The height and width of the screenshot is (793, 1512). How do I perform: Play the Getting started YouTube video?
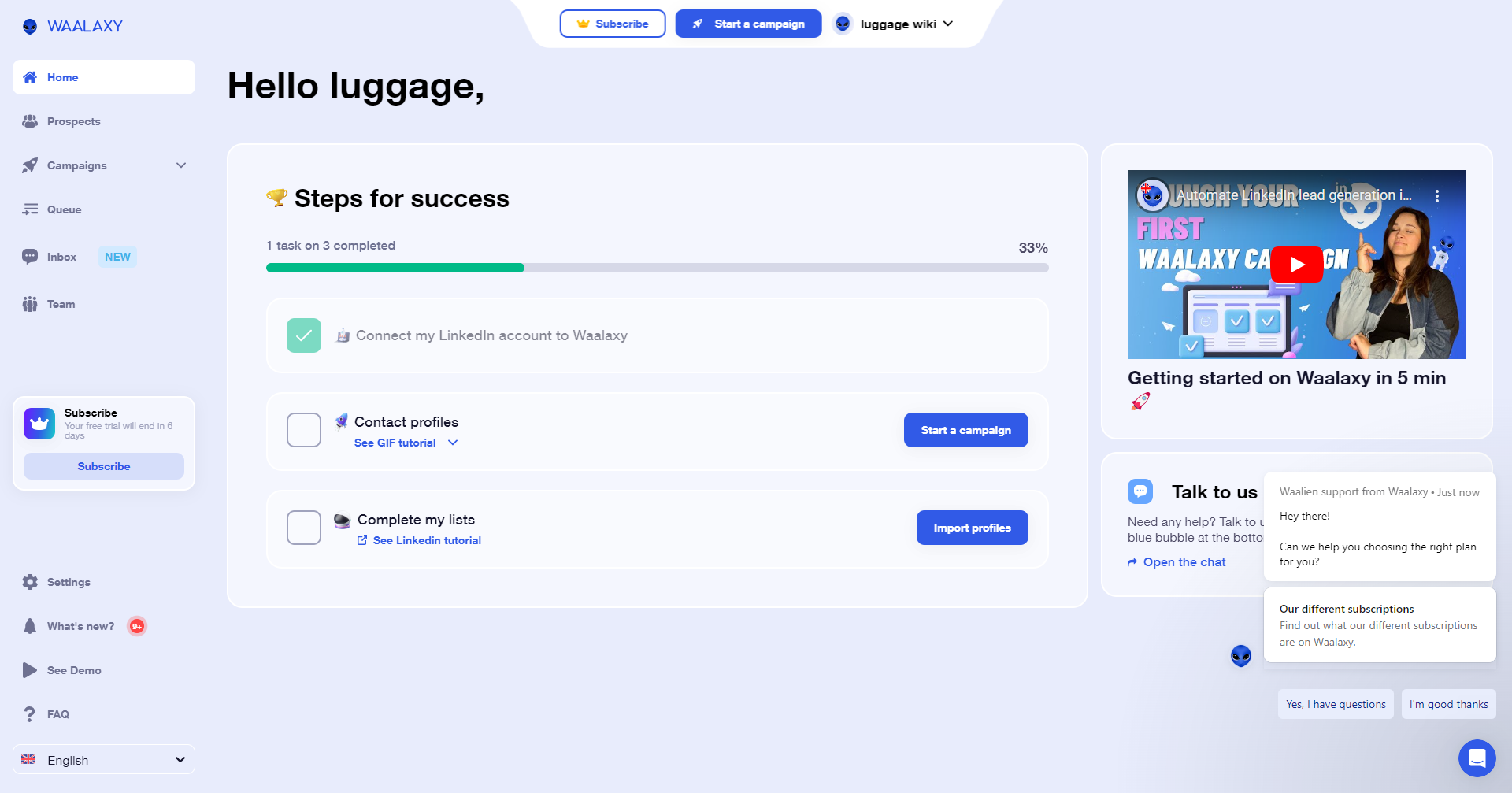tap(1297, 265)
